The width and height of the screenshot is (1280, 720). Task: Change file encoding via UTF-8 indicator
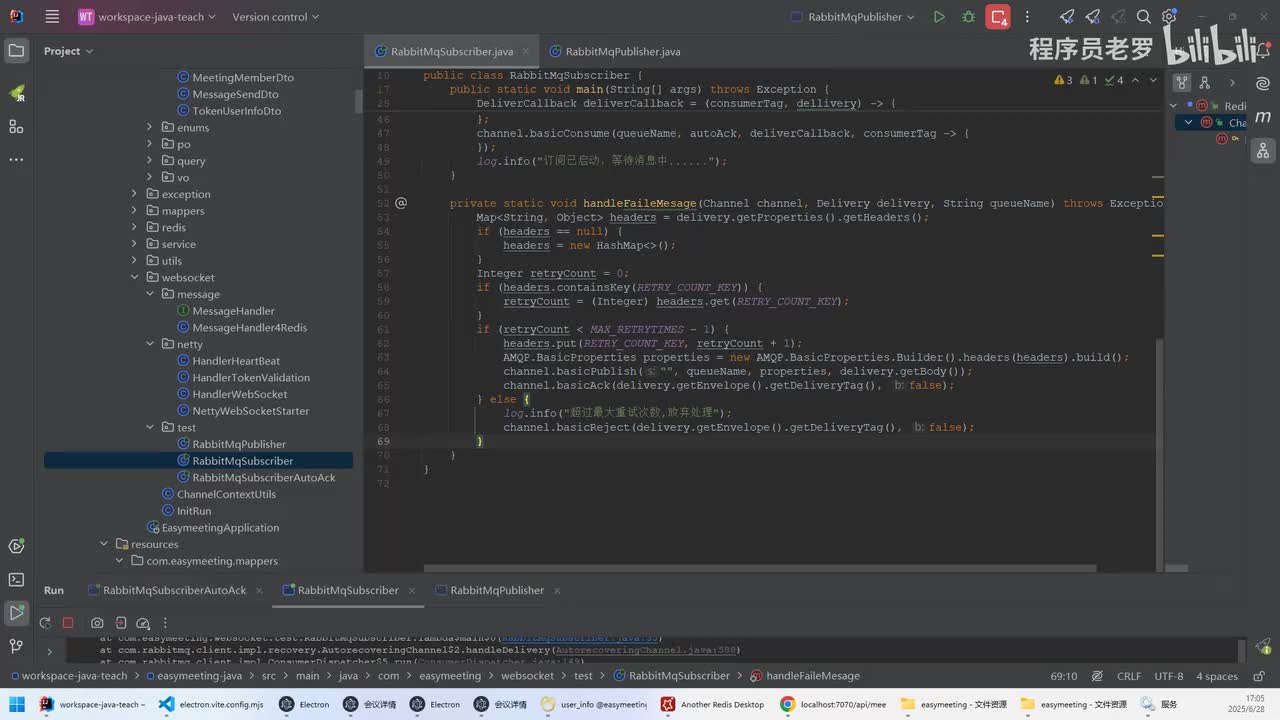tap(1169, 676)
